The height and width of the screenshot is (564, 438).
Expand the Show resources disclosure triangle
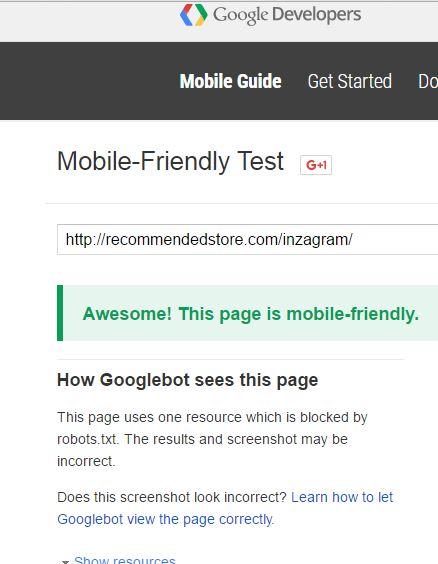pos(65,561)
